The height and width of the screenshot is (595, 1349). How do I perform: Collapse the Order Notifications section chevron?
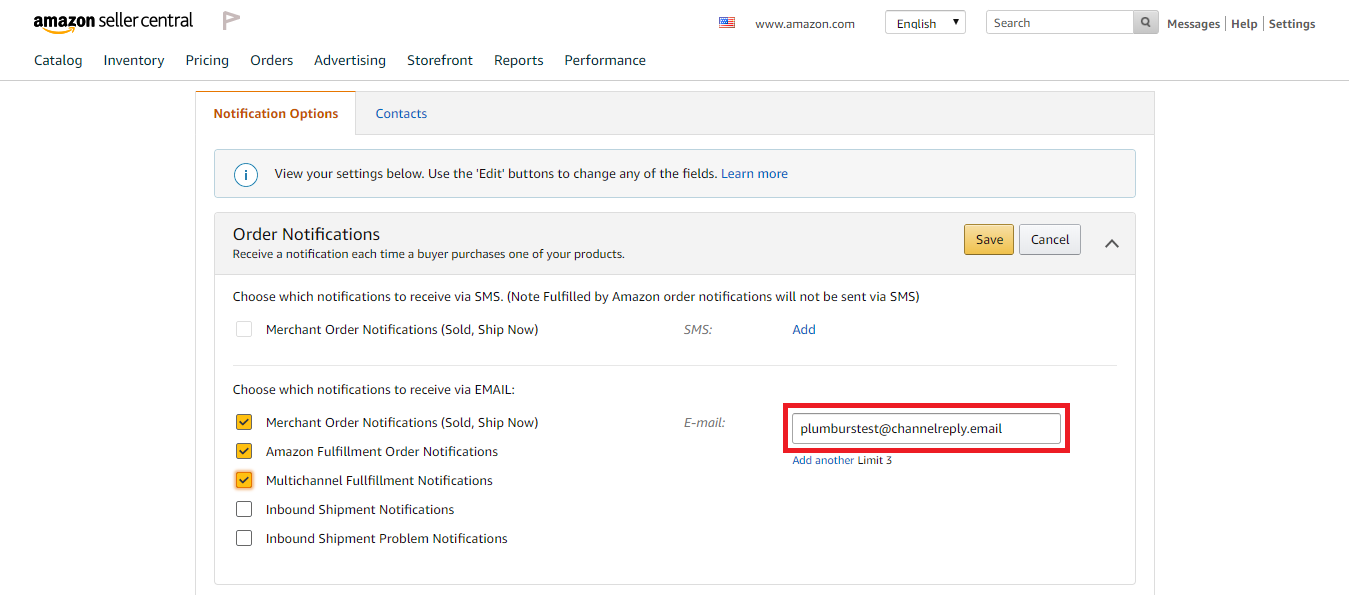click(x=1111, y=243)
